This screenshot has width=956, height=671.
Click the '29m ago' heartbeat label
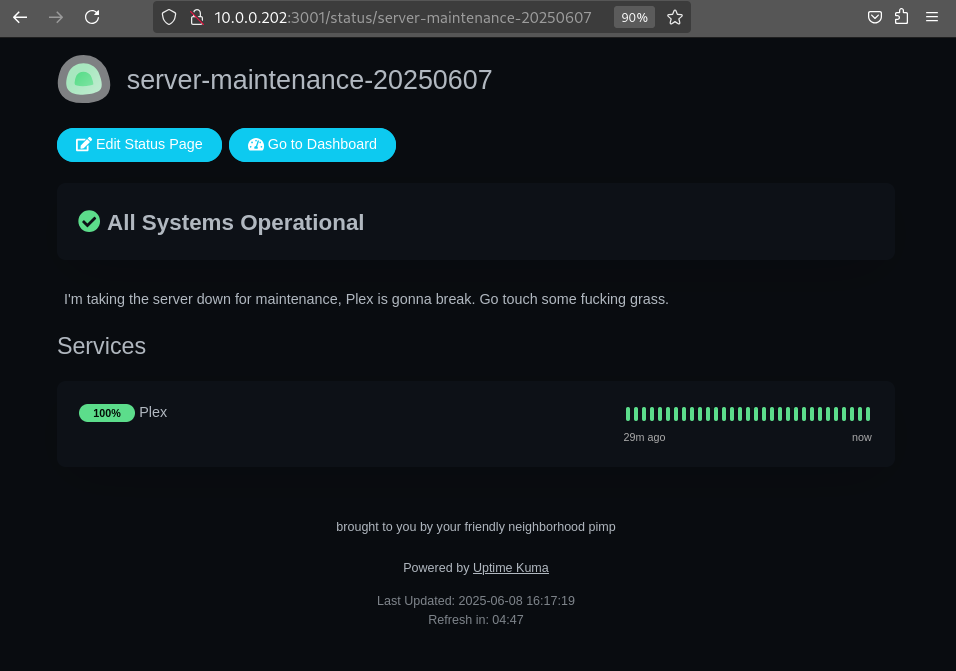tap(644, 438)
